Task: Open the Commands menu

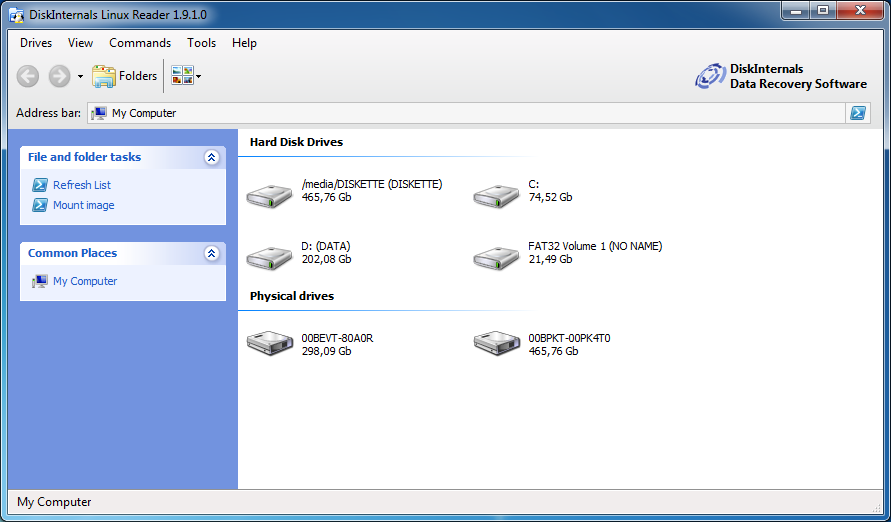Action: (x=140, y=43)
